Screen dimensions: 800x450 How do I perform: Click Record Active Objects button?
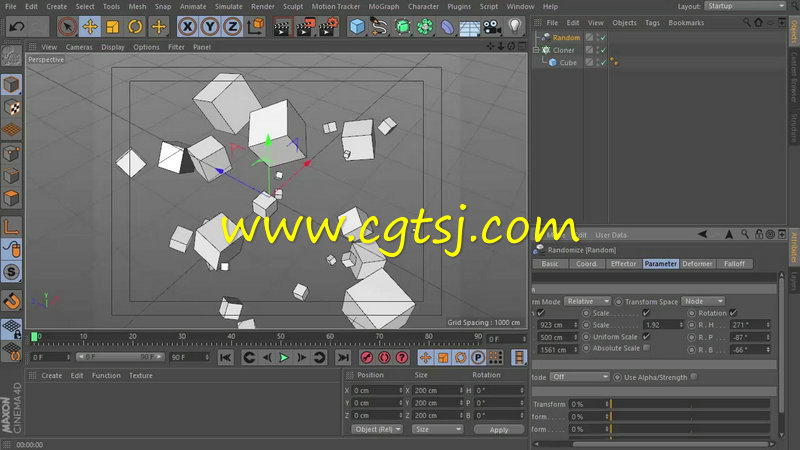tap(366, 358)
